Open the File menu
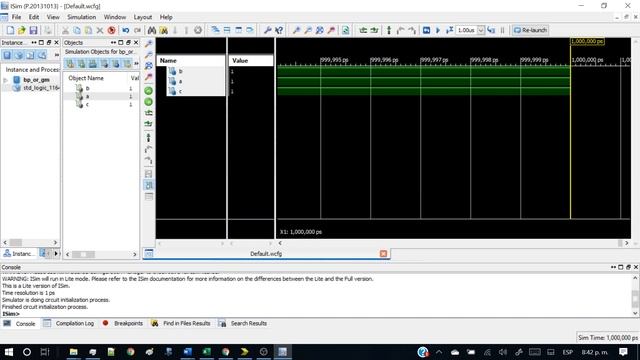 (x=16, y=17)
